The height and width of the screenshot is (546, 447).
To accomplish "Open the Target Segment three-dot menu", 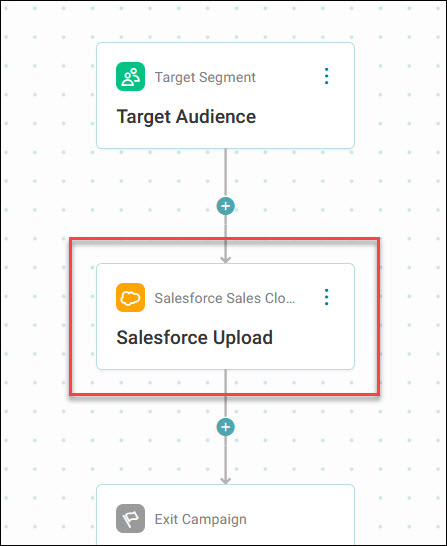I will (326, 76).
